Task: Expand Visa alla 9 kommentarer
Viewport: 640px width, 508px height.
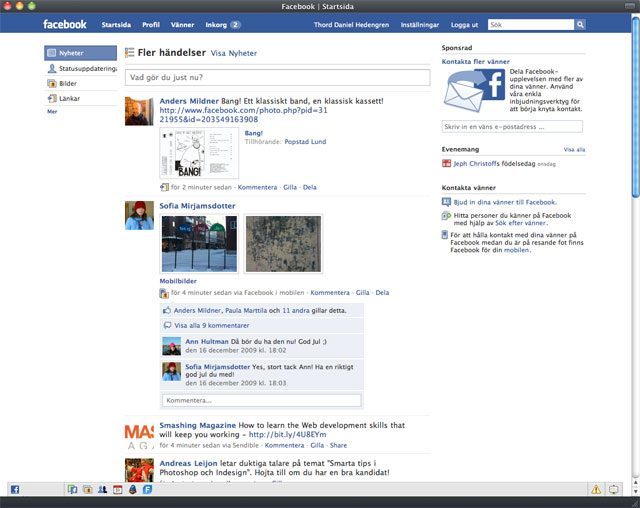Action: point(212,326)
